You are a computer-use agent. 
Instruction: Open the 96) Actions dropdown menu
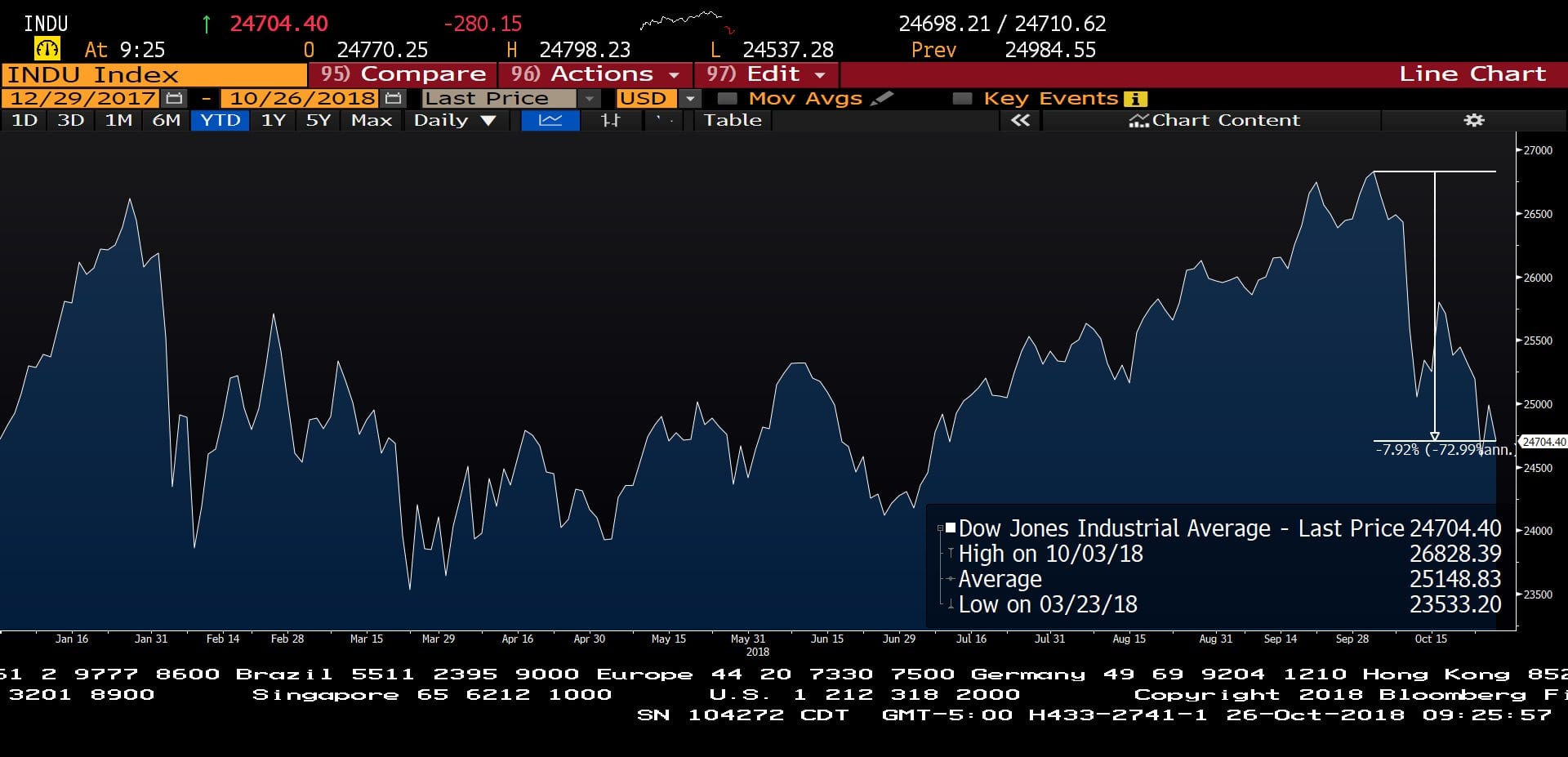(595, 73)
